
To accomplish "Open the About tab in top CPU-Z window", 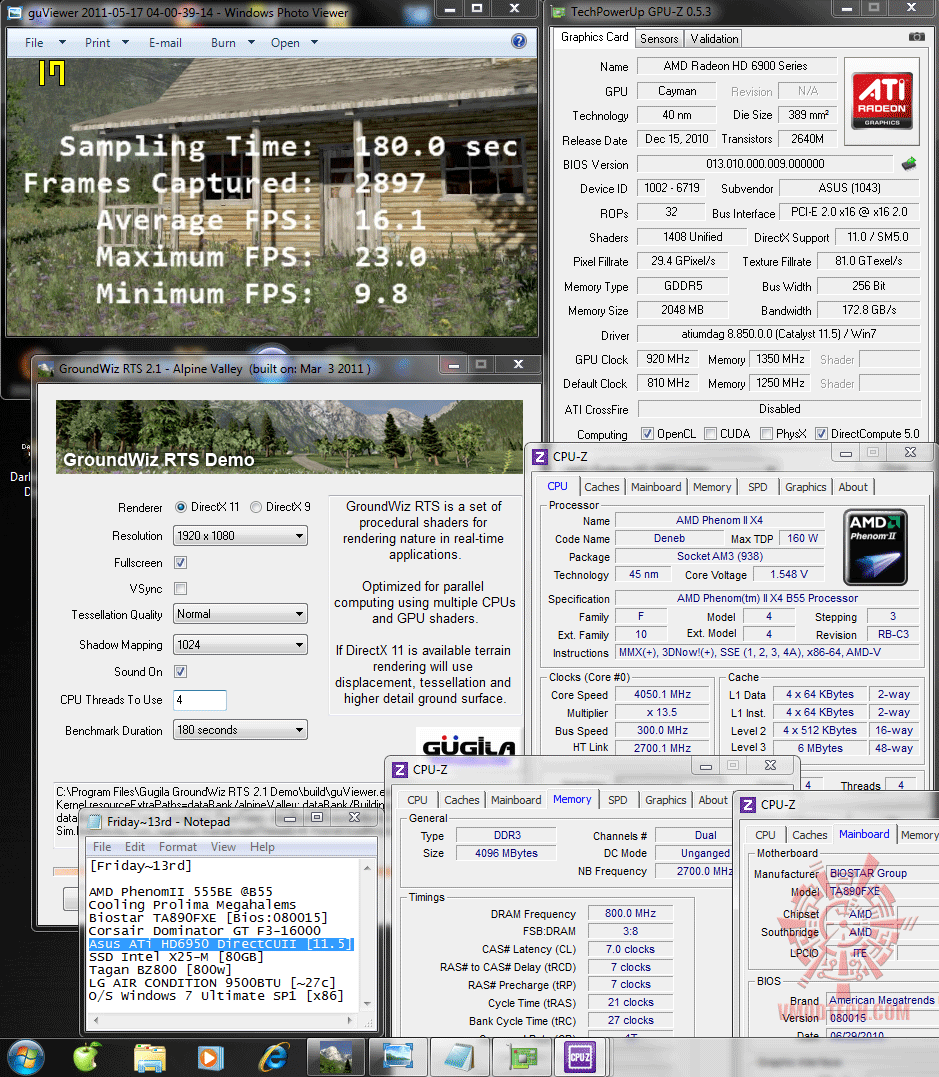I will [852, 487].
